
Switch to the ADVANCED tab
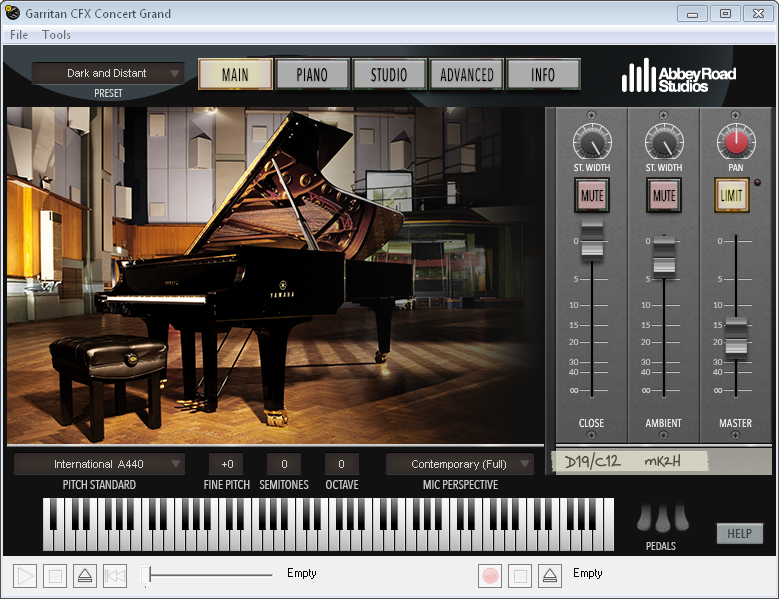(x=467, y=75)
